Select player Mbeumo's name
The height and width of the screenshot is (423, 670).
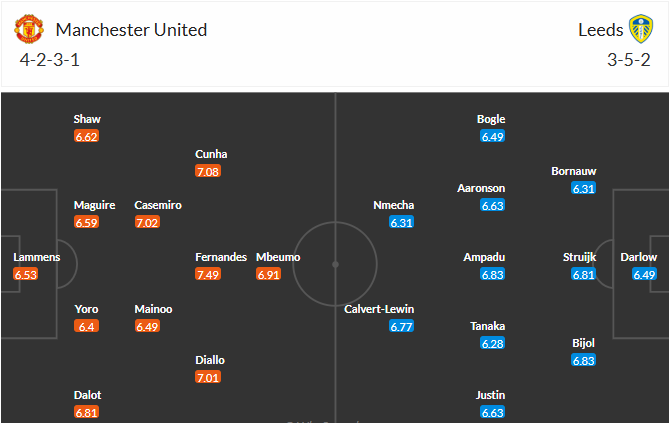[278, 257]
